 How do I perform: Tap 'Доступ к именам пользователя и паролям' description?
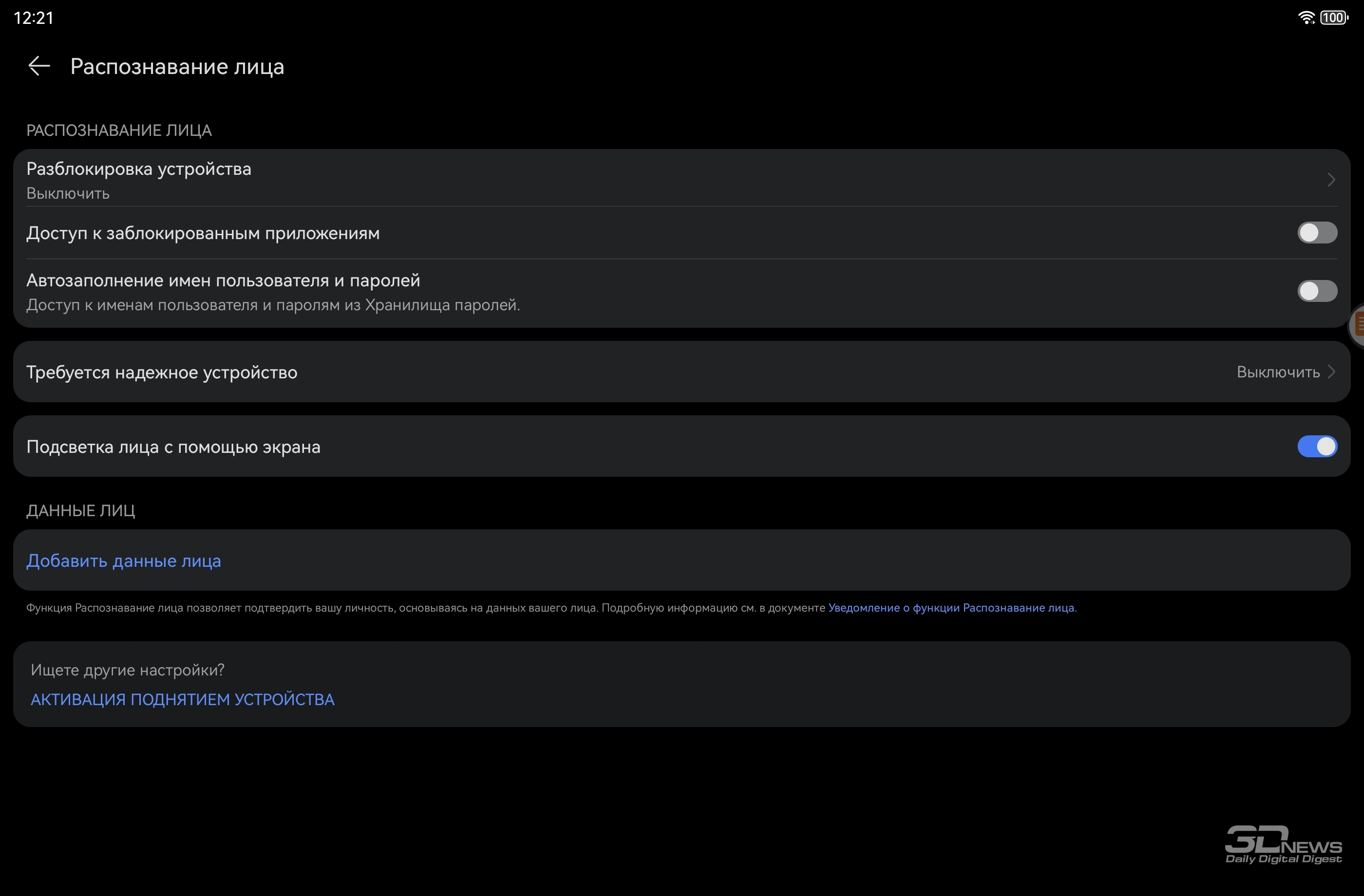[273, 305]
